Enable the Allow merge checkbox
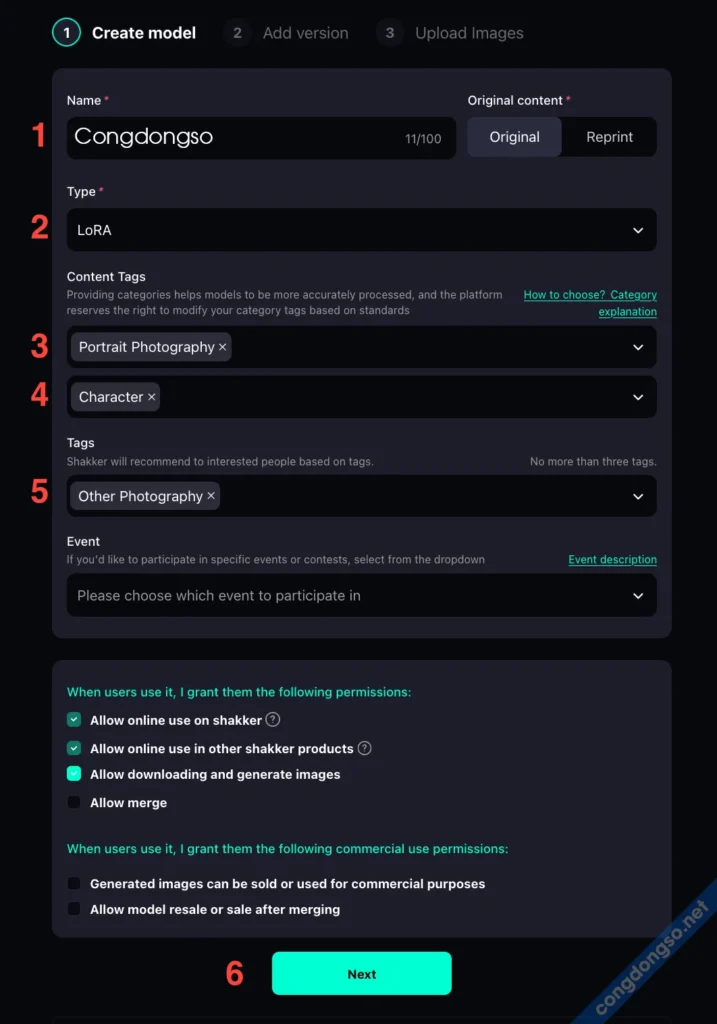717x1024 pixels. tap(74, 802)
